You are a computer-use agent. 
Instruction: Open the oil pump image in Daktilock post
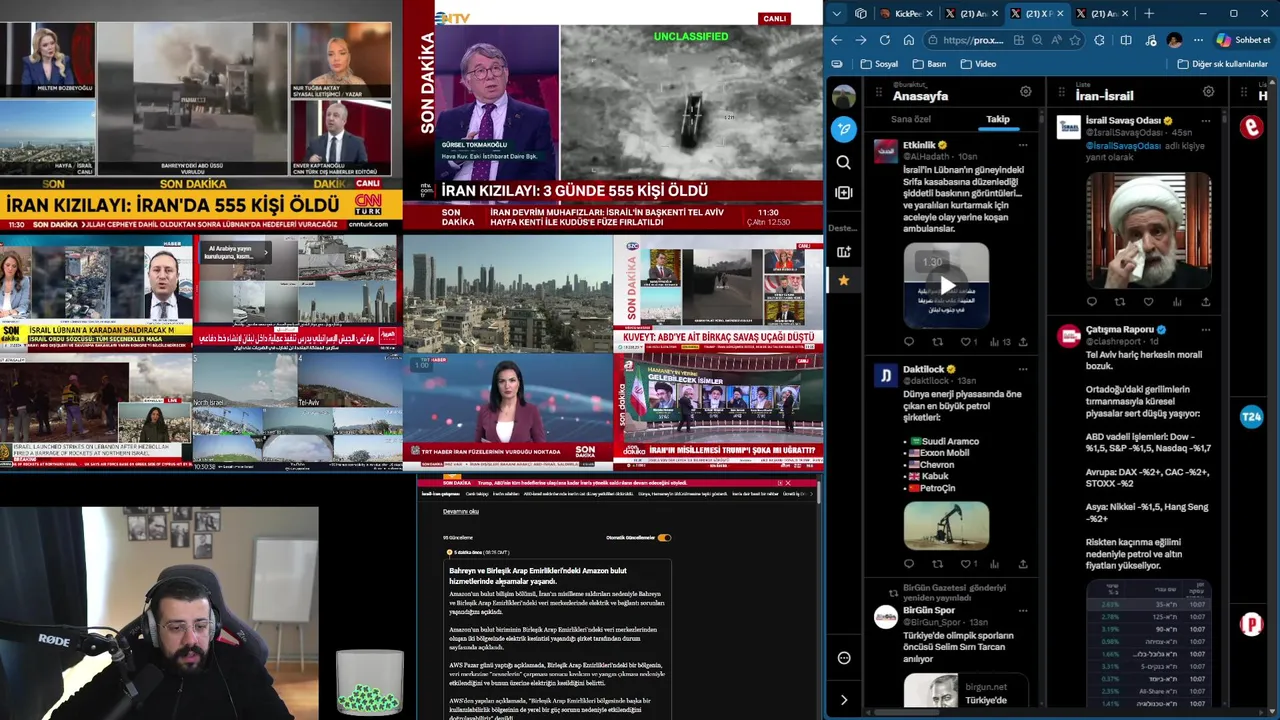point(946,526)
